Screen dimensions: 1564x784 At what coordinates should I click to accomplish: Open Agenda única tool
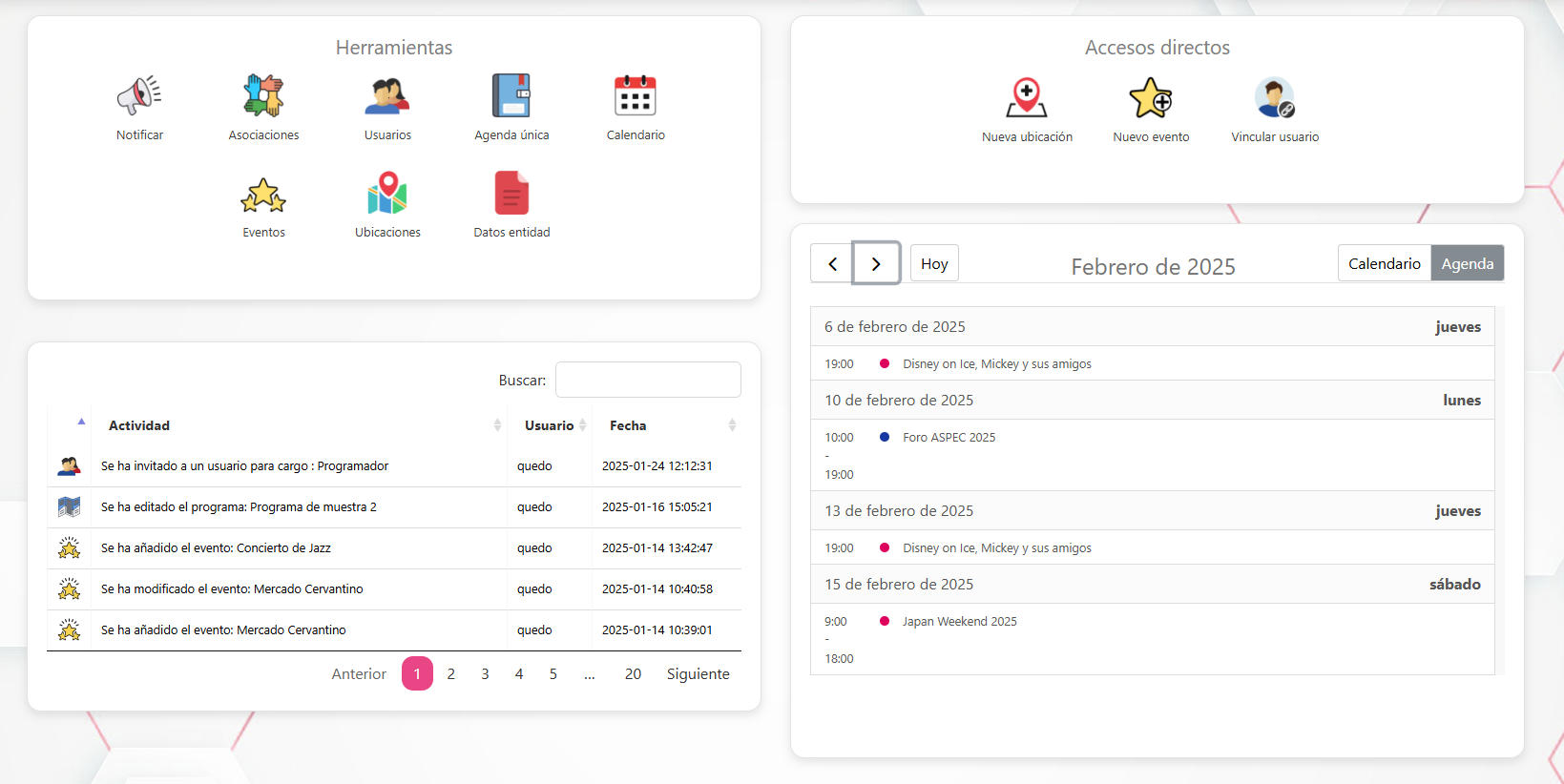[x=511, y=96]
